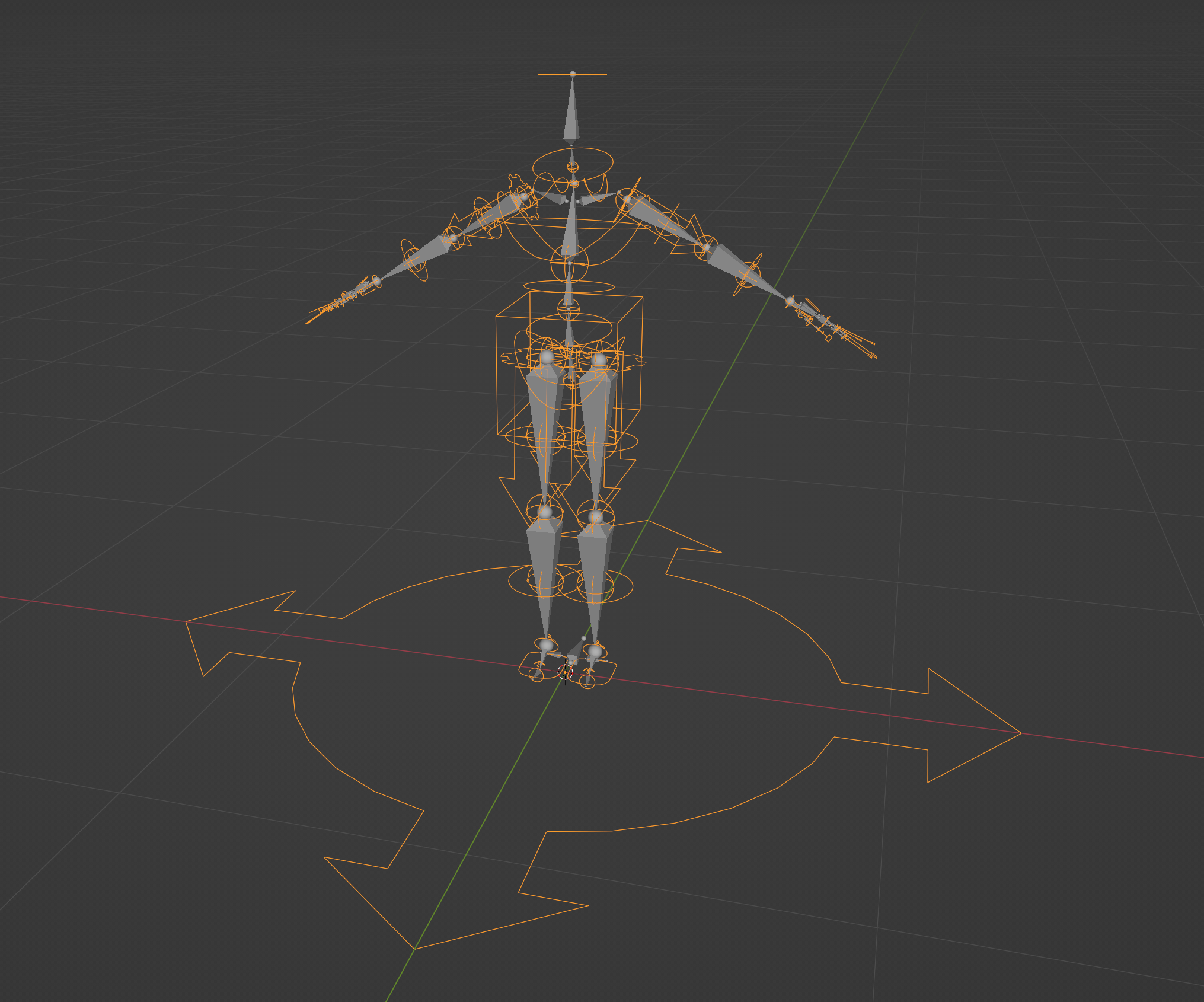Select the flat hips ring above the torso box
Viewport: 1204px width, 1002px height.
click(x=569, y=287)
